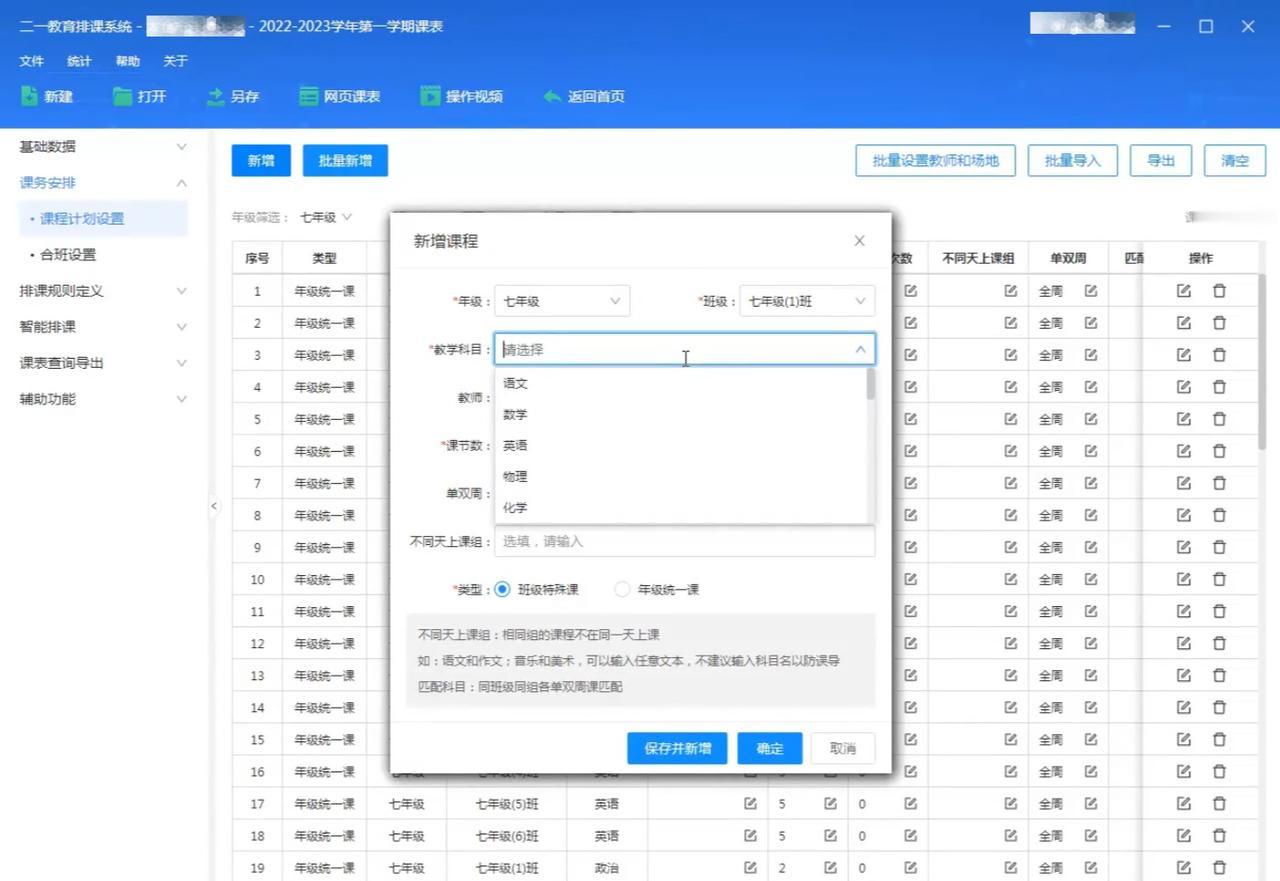Open the 网页课表 toolbar item
The image size is (1280, 881).
[x=340, y=96]
